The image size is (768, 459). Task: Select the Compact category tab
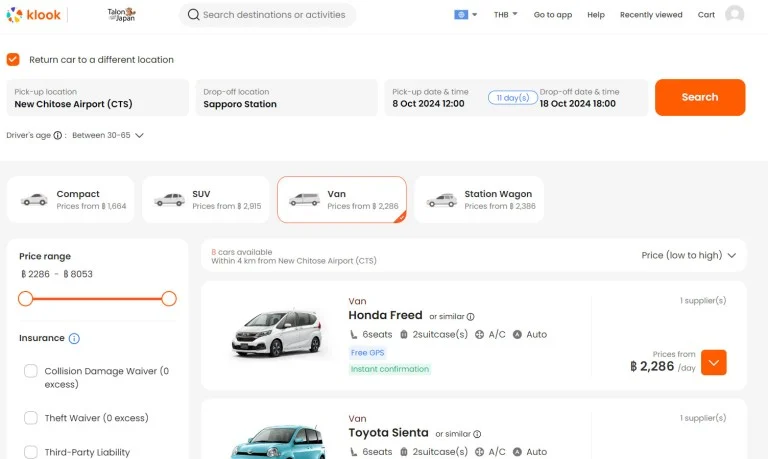pyautogui.click(x=71, y=199)
